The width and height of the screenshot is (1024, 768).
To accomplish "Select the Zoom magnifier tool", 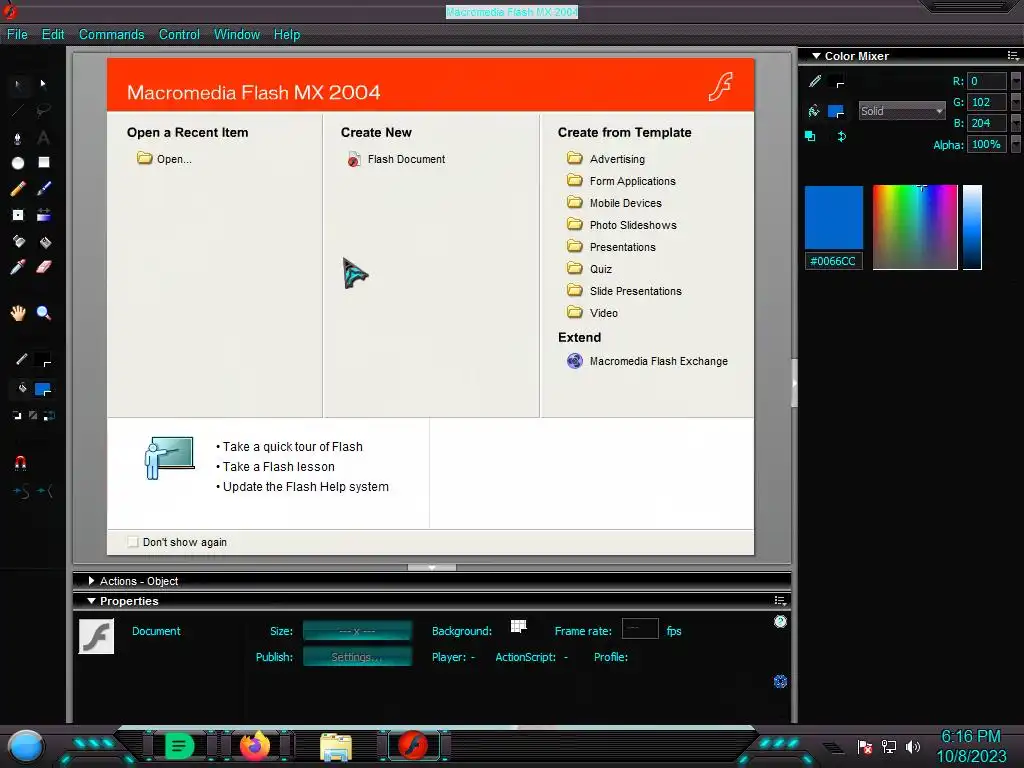I will (x=43, y=313).
